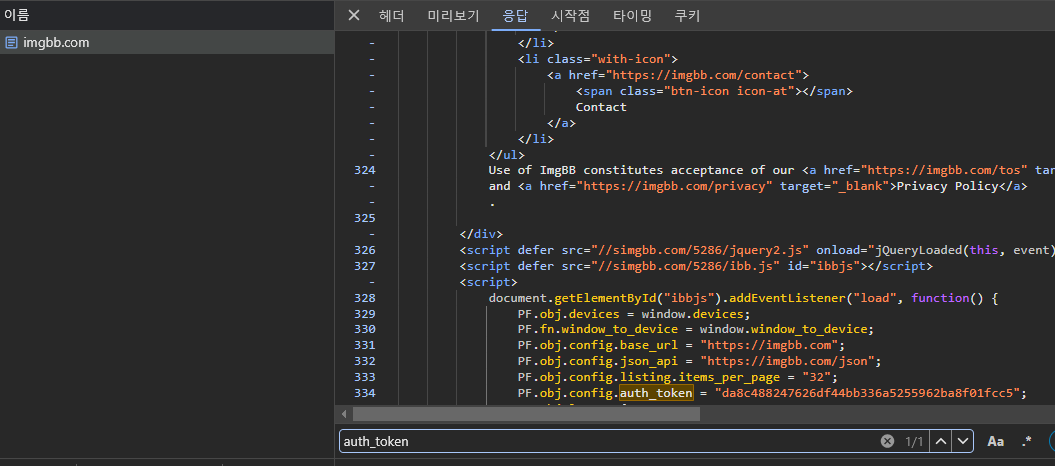Clear the search field text

click(887, 441)
